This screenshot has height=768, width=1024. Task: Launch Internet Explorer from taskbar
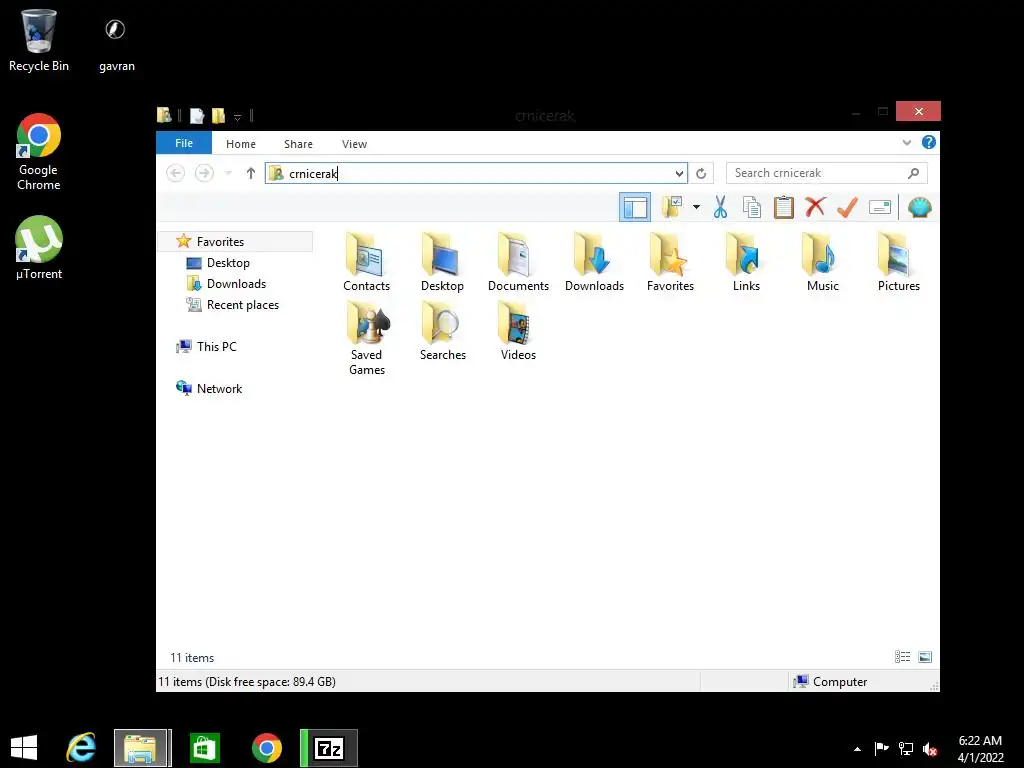tap(81, 748)
